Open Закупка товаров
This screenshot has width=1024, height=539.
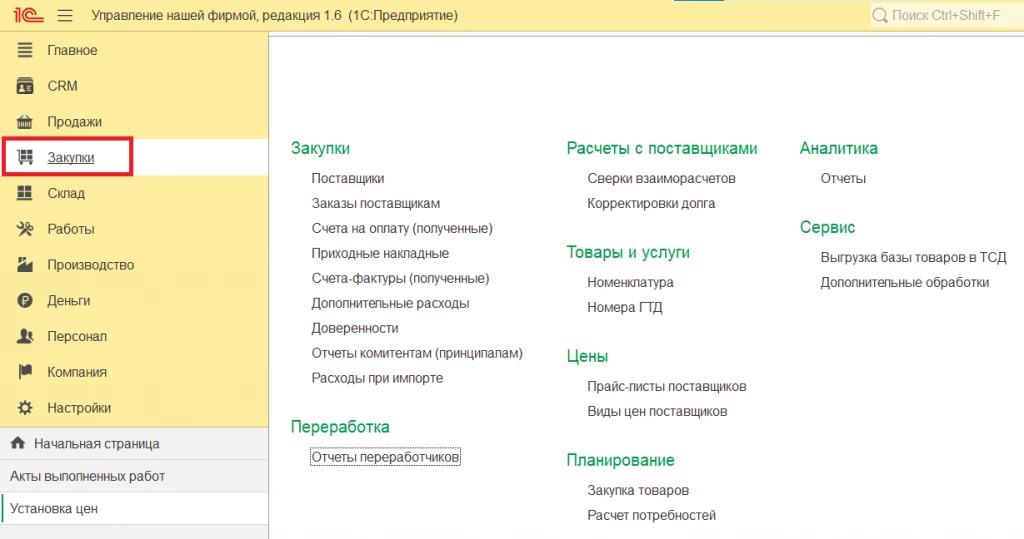[x=638, y=490]
